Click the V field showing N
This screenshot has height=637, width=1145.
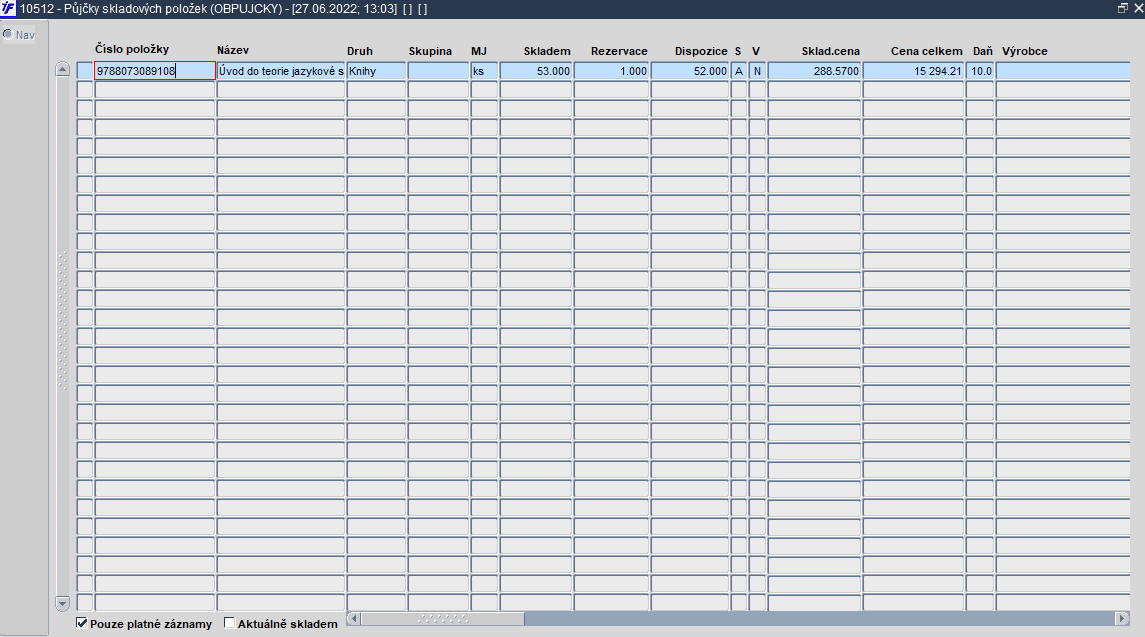pos(757,71)
